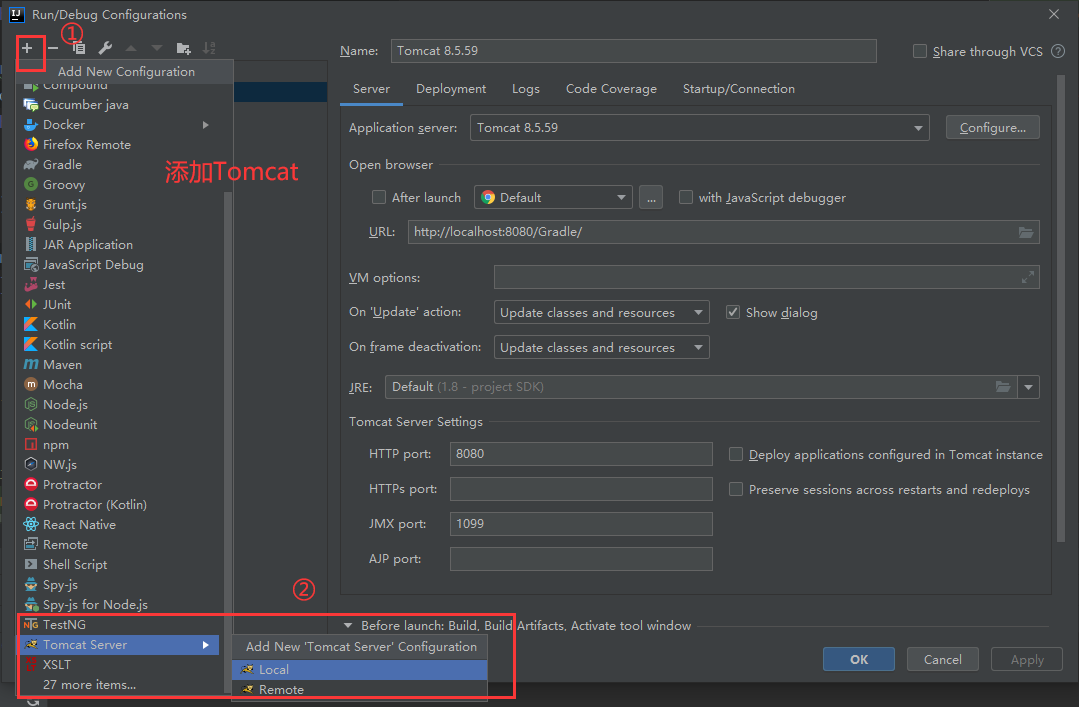Click the help icon beside Share through VCS
The height and width of the screenshot is (707, 1079).
1058,51
